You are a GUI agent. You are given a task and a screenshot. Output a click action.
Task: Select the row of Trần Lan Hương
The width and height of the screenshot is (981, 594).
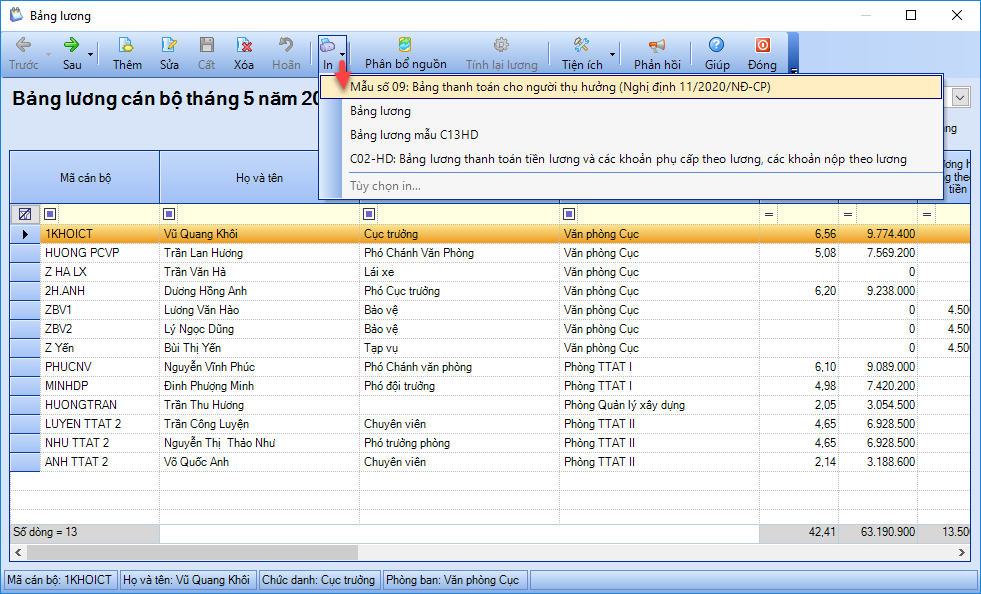pyautogui.click(x=203, y=253)
